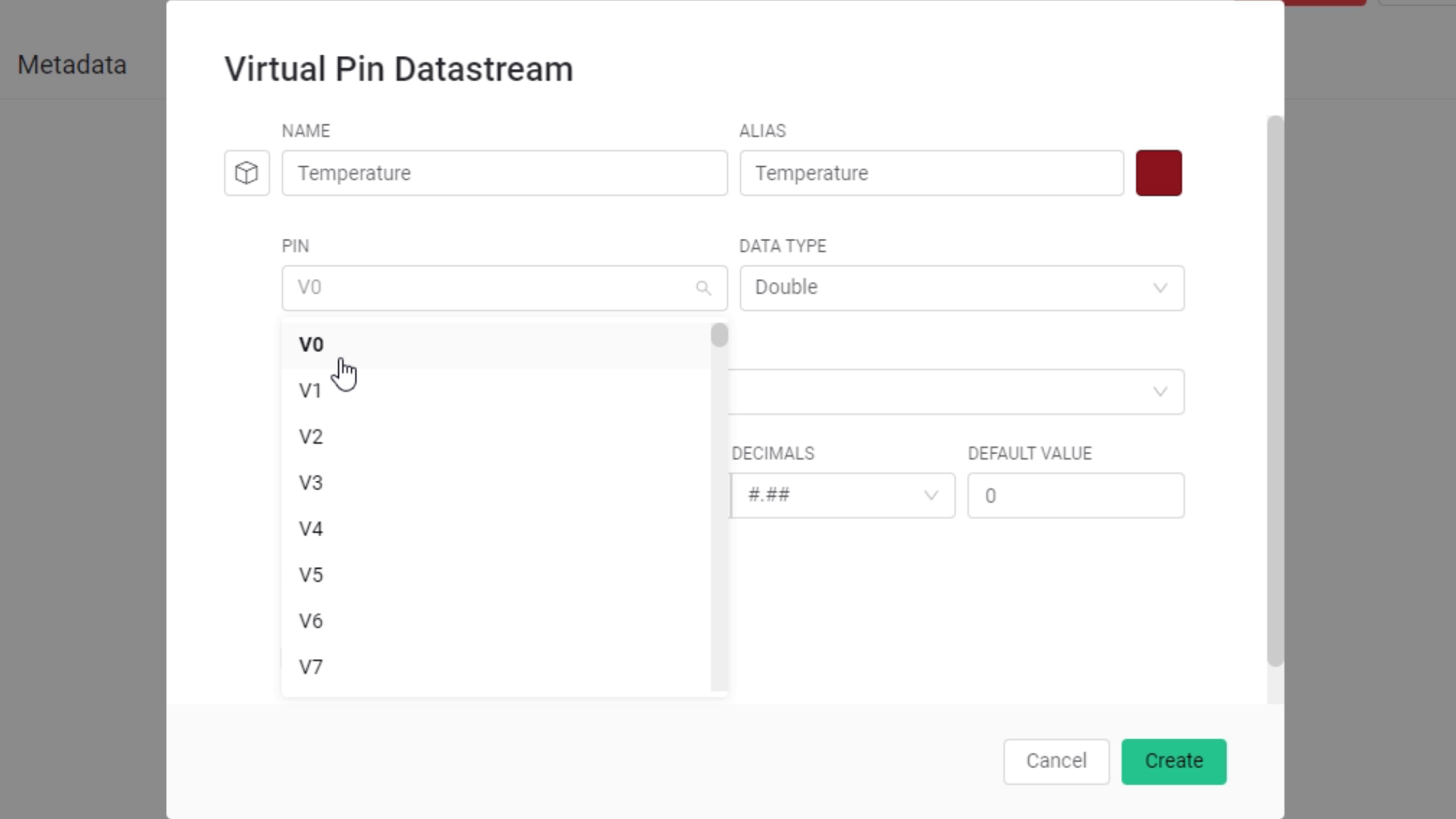
Task: Expand the Data Type Double dropdown
Action: 961,288
